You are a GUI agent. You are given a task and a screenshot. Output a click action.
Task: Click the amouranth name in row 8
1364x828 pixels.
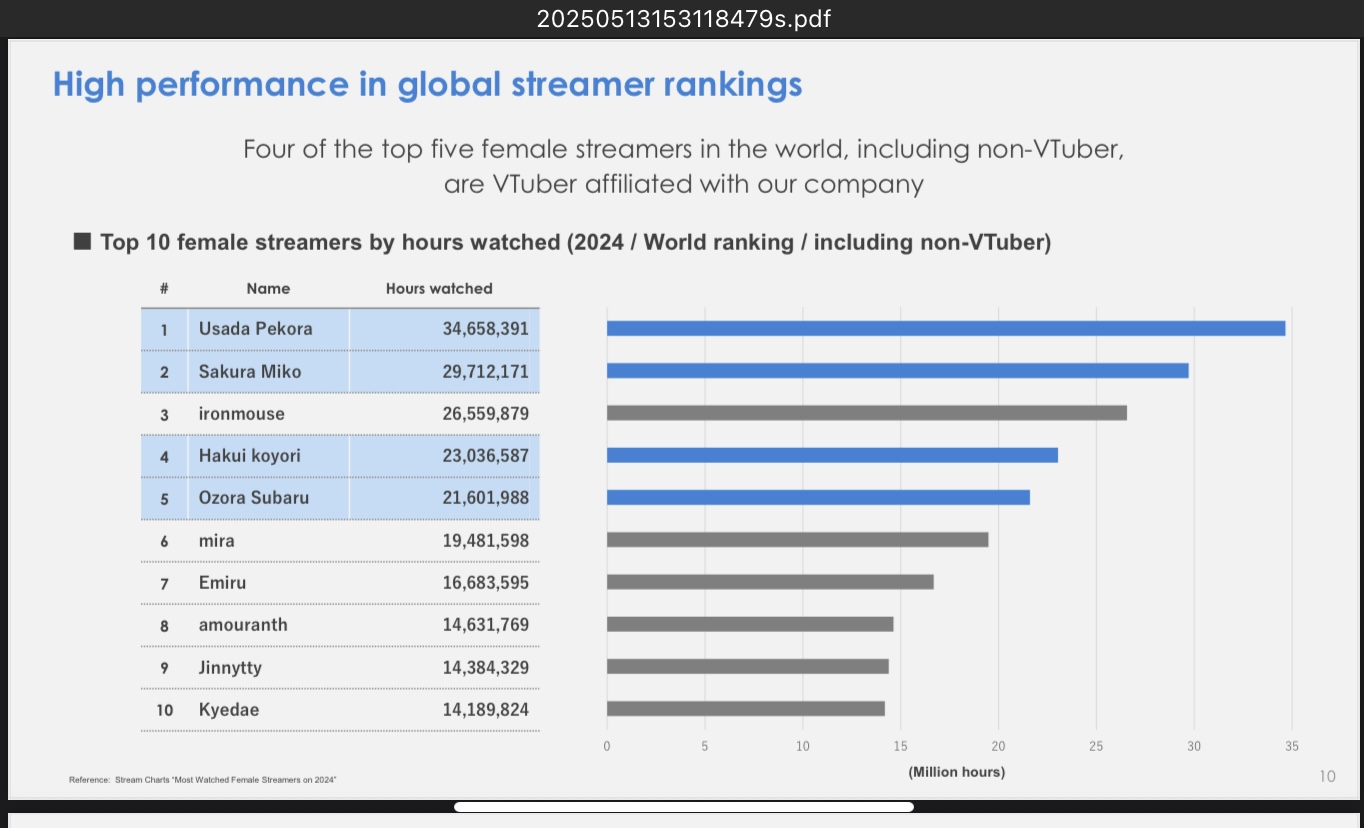[243, 625]
